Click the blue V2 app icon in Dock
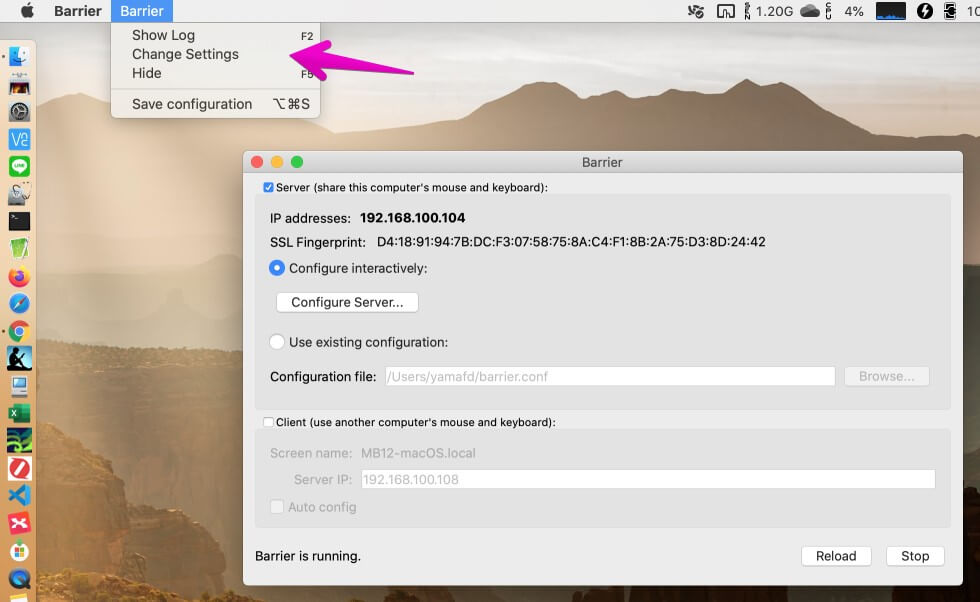 (x=19, y=139)
